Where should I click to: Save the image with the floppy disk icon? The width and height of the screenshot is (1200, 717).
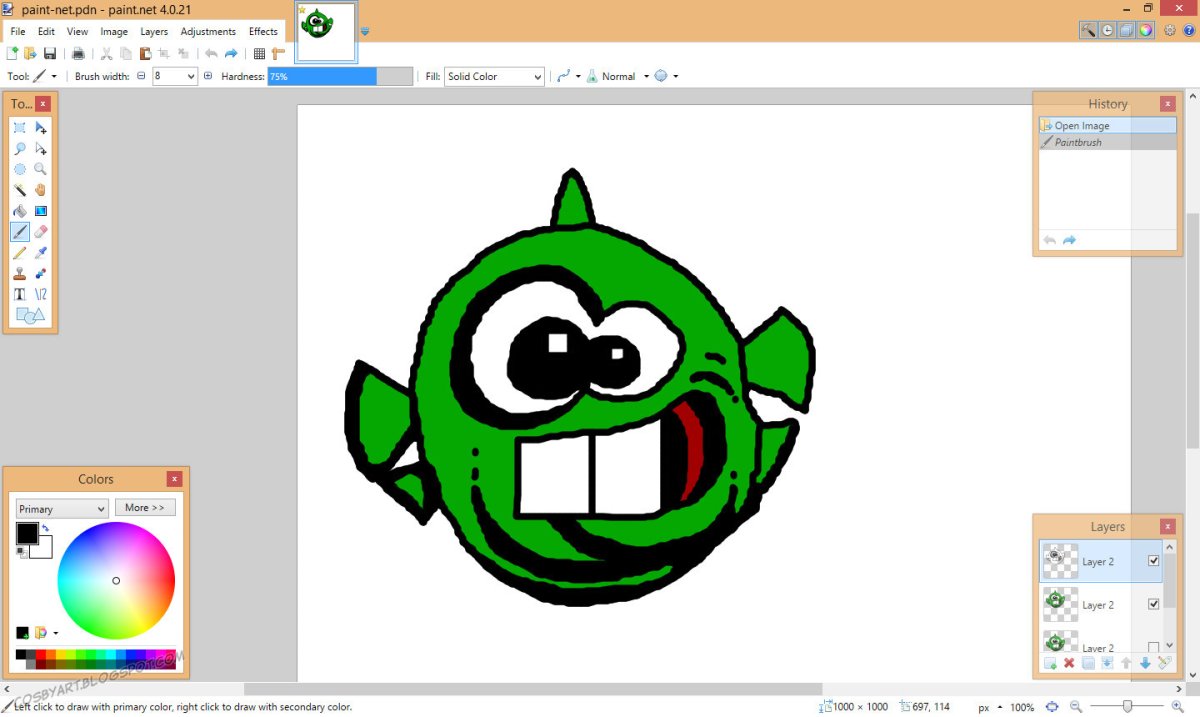[x=50, y=54]
